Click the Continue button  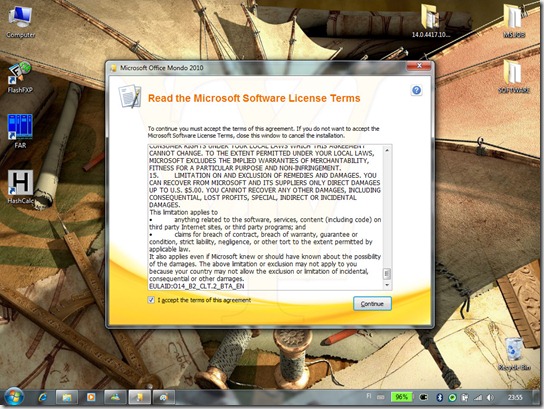click(372, 304)
